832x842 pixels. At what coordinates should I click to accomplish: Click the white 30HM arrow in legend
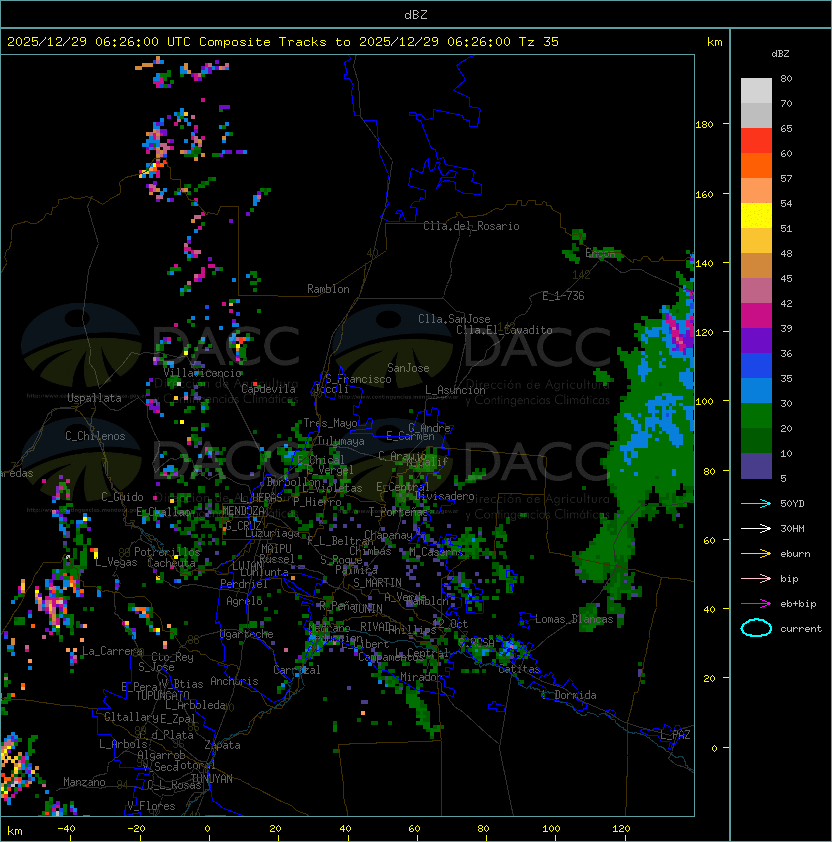coord(756,528)
